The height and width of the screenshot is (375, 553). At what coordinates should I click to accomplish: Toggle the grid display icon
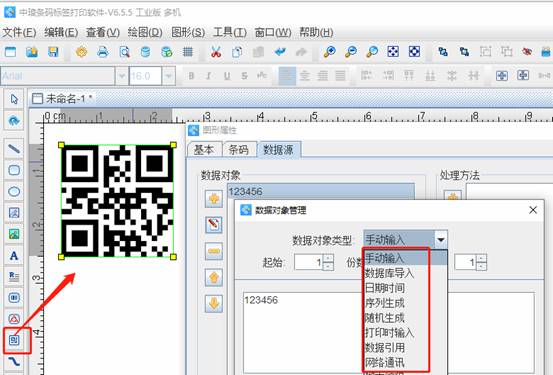click(188, 52)
